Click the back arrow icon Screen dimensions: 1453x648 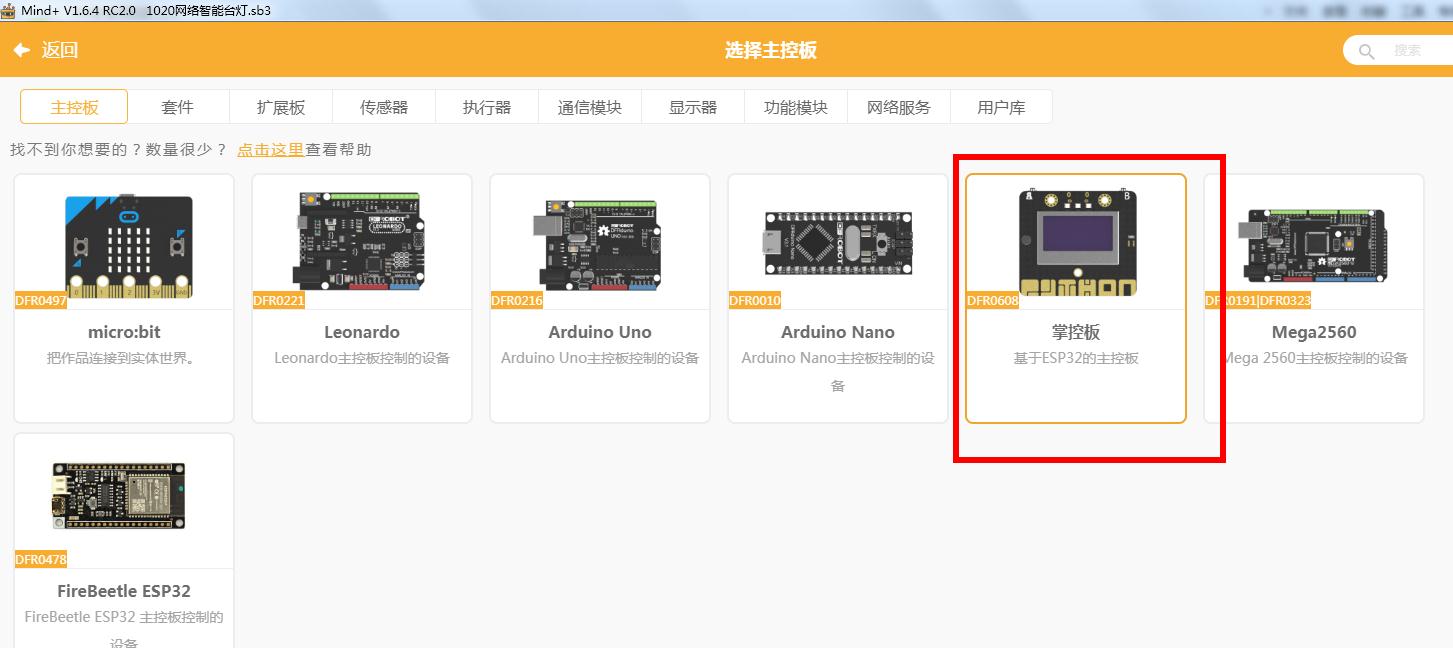pyautogui.click(x=21, y=50)
